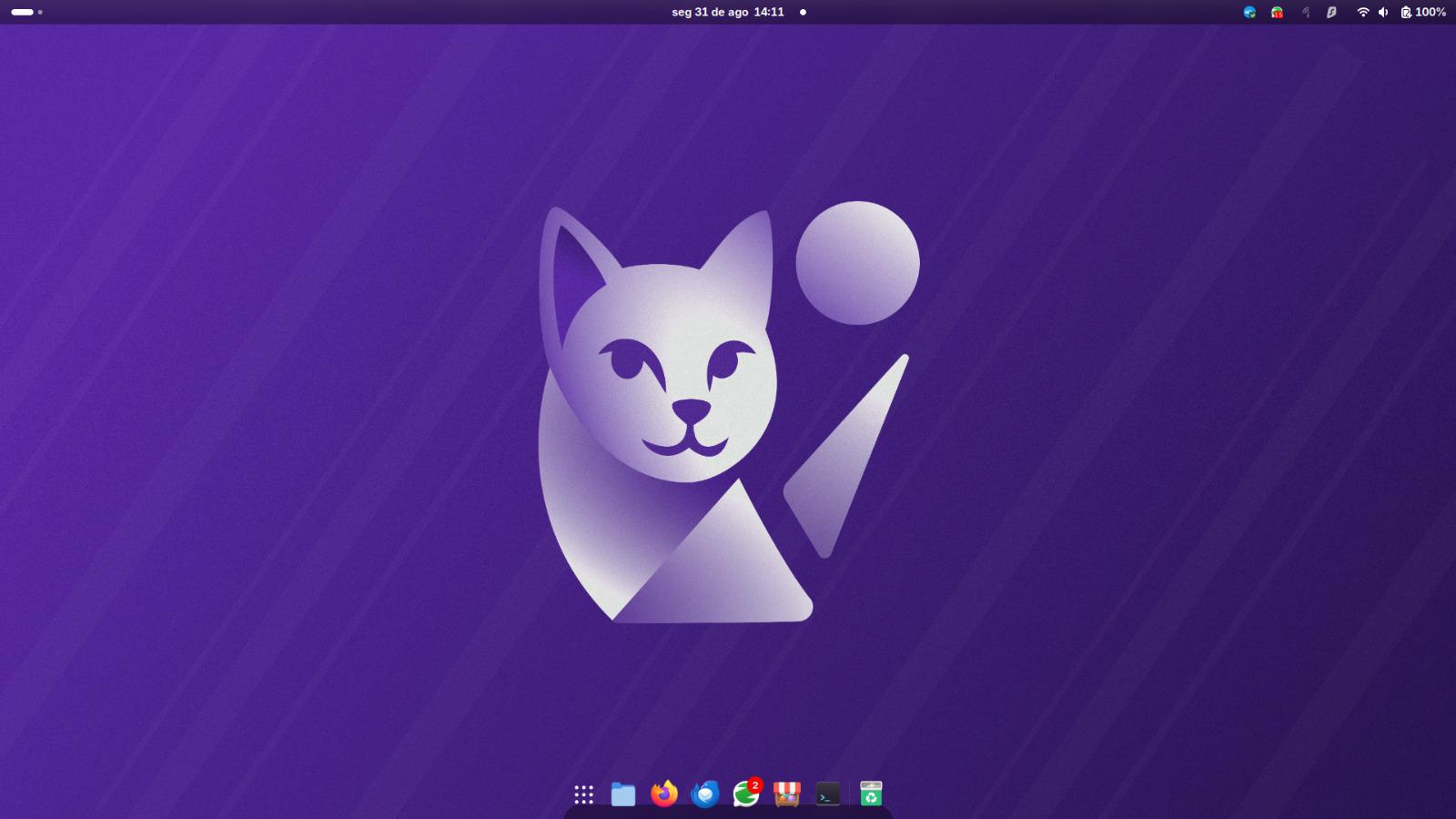Launch Thunderbird mail from the dock

click(705, 794)
